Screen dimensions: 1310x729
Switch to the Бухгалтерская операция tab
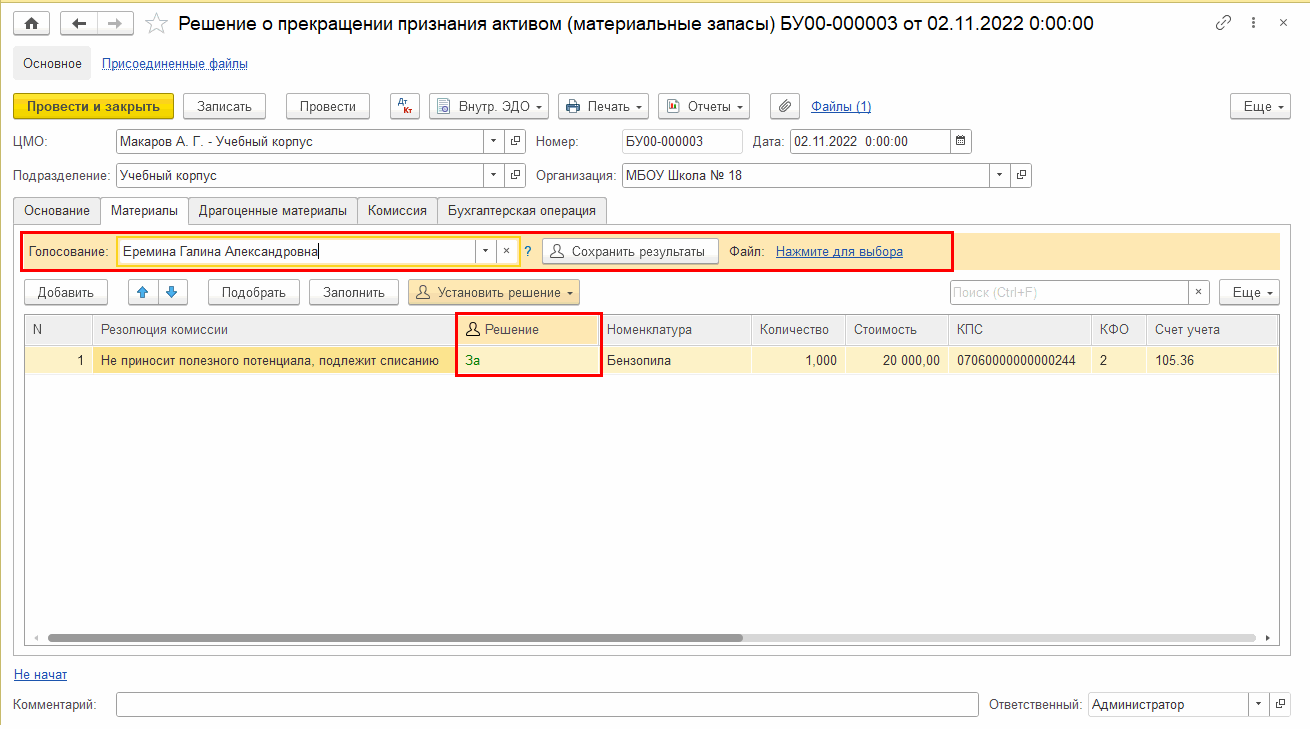click(522, 211)
